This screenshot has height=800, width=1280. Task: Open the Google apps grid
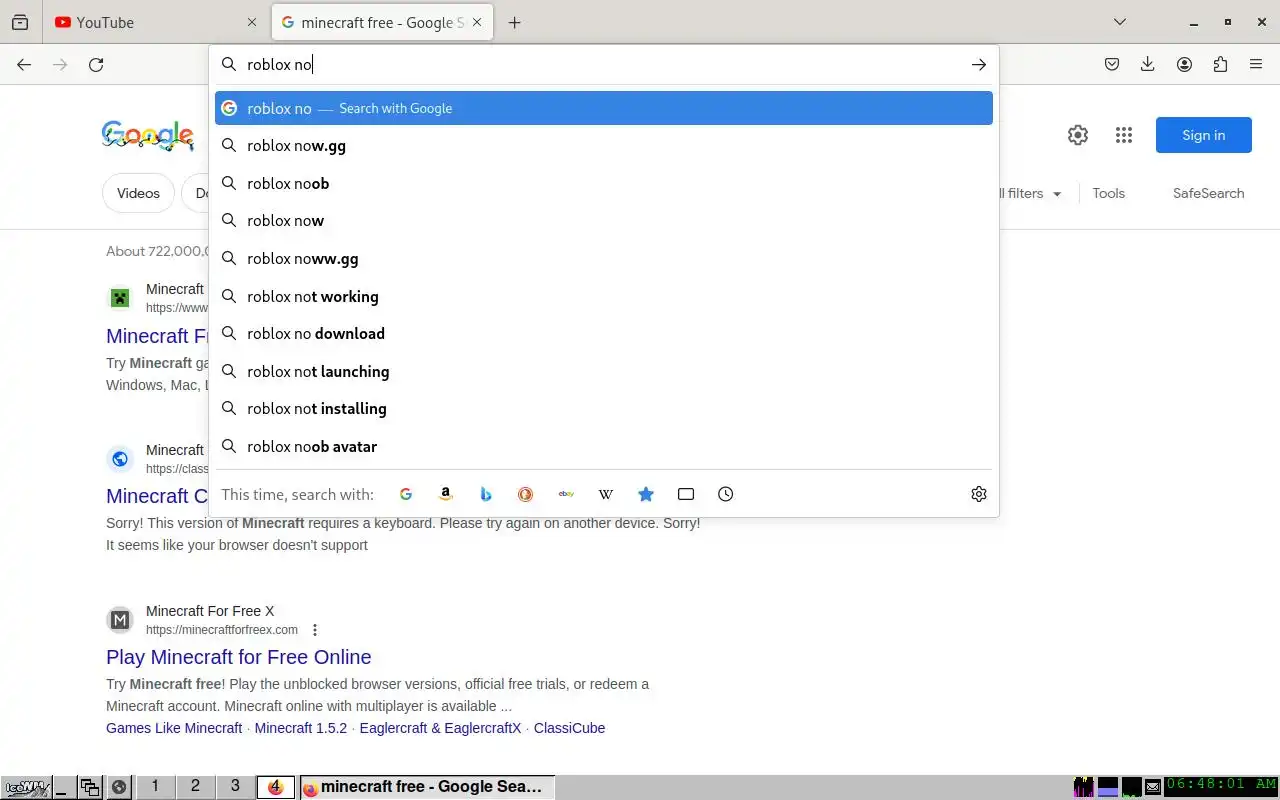[1124, 135]
